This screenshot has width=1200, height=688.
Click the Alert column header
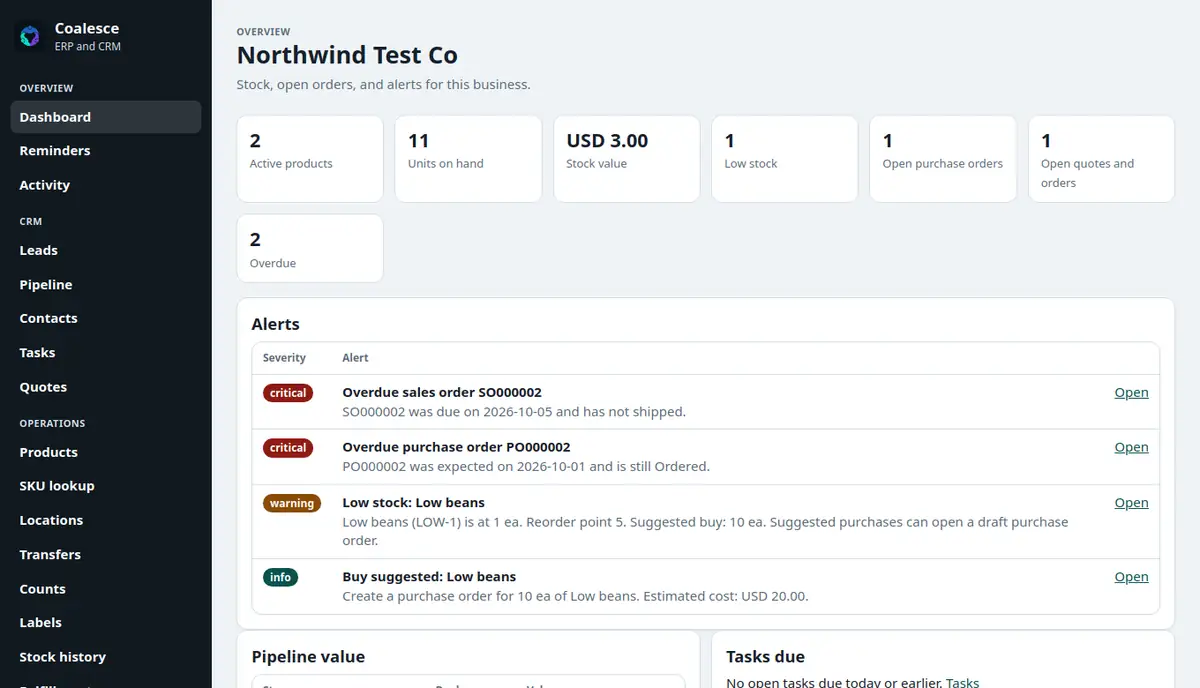[x=355, y=358]
